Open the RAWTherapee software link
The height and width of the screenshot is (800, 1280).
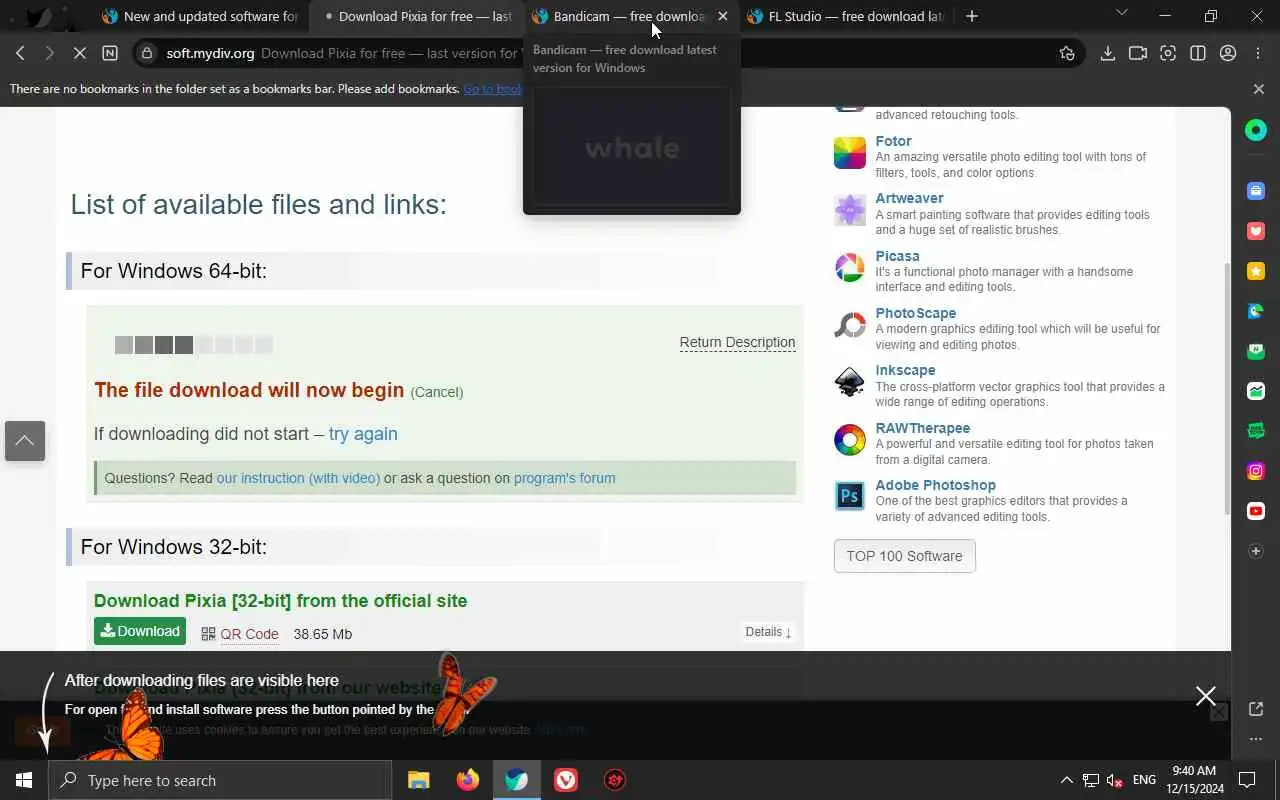(922, 428)
